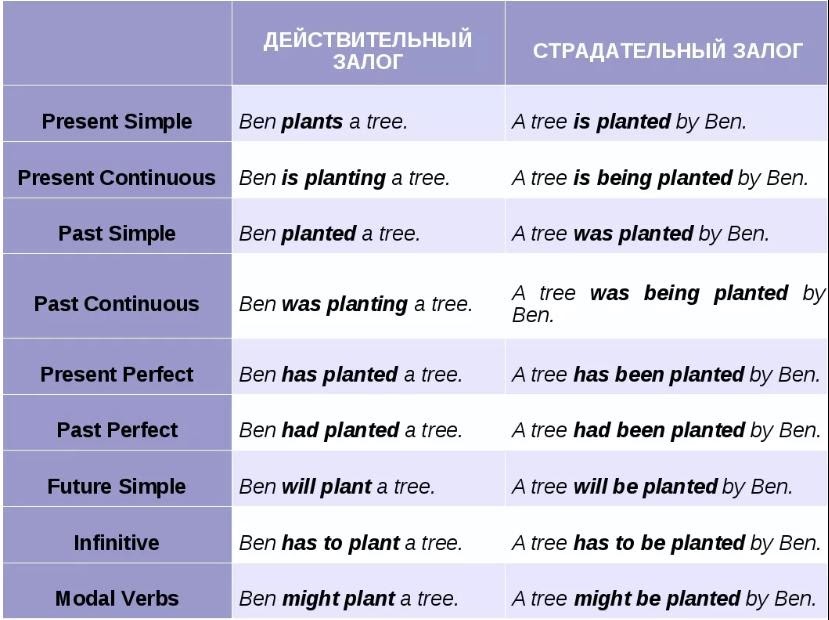Viewport: 829px width, 620px height.
Task: Select the "Present Perfect" row label
Action: tap(117, 374)
